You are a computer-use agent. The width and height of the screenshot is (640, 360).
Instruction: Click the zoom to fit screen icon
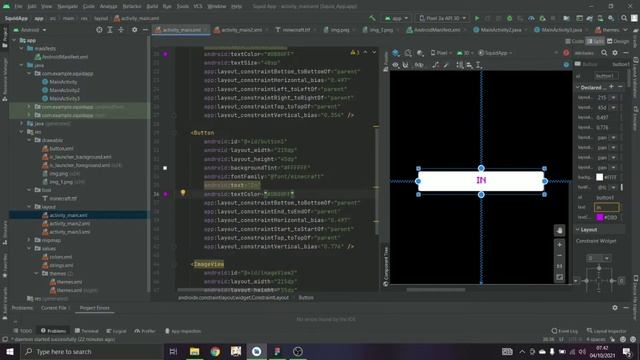click(560, 278)
